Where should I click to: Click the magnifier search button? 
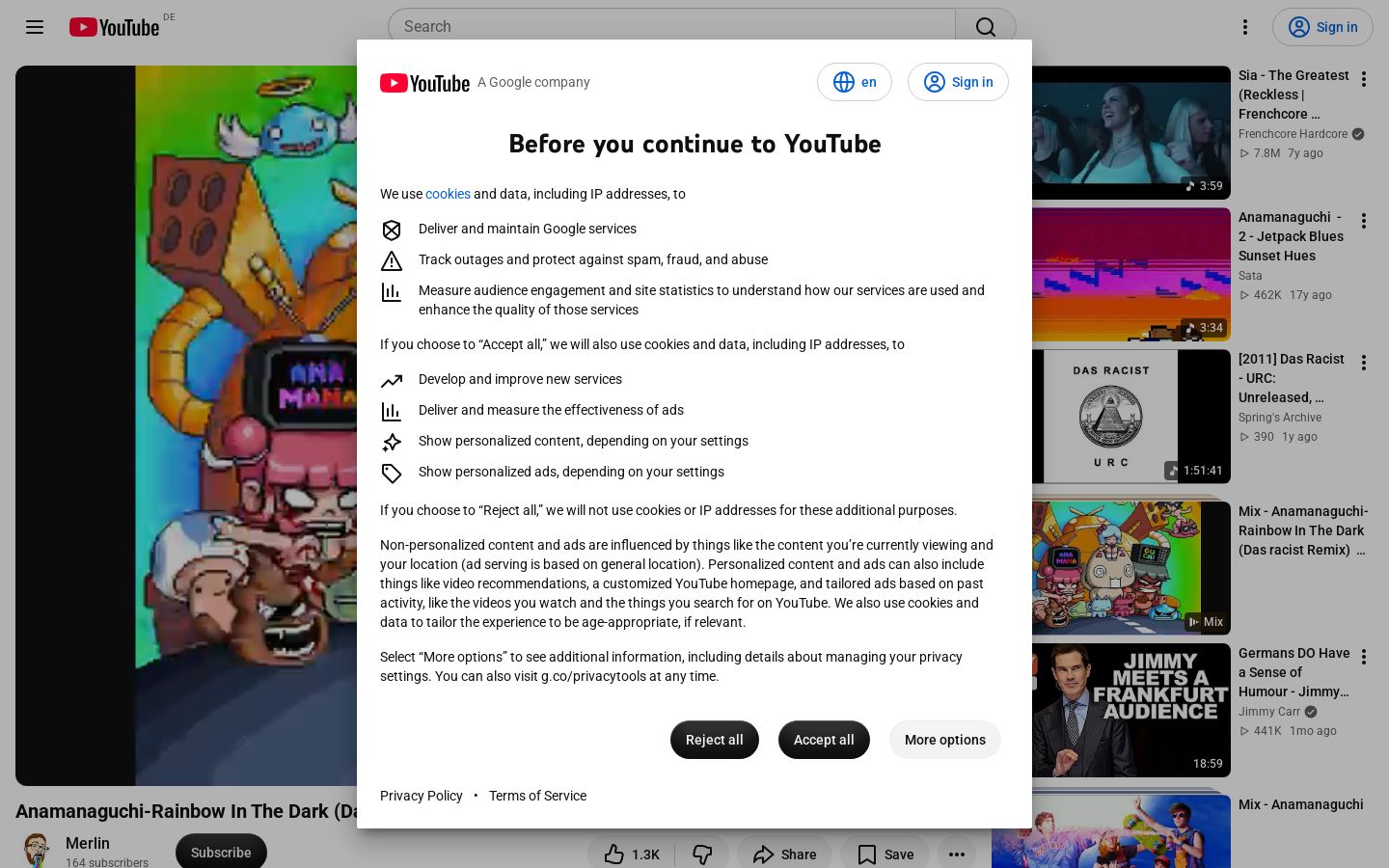click(985, 27)
